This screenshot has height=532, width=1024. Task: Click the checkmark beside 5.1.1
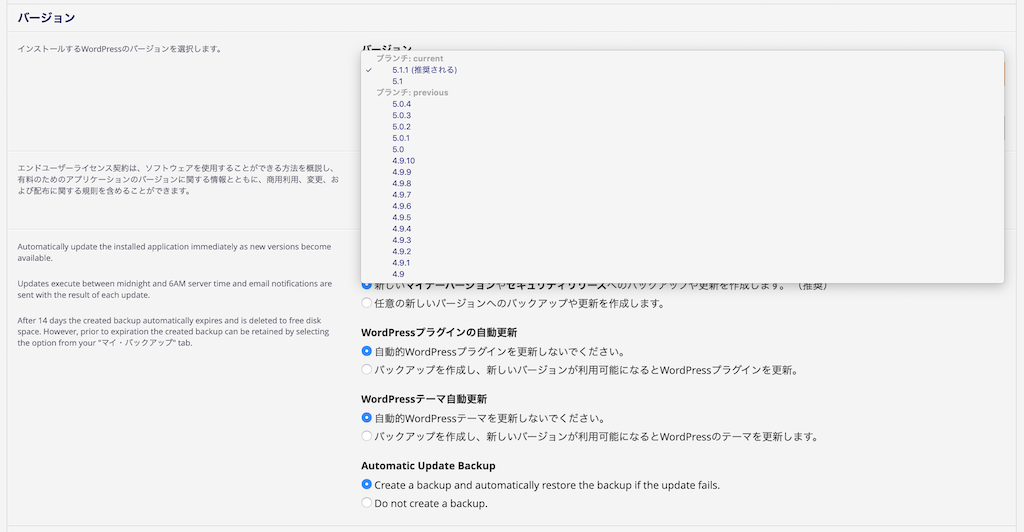[x=369, y=70]
